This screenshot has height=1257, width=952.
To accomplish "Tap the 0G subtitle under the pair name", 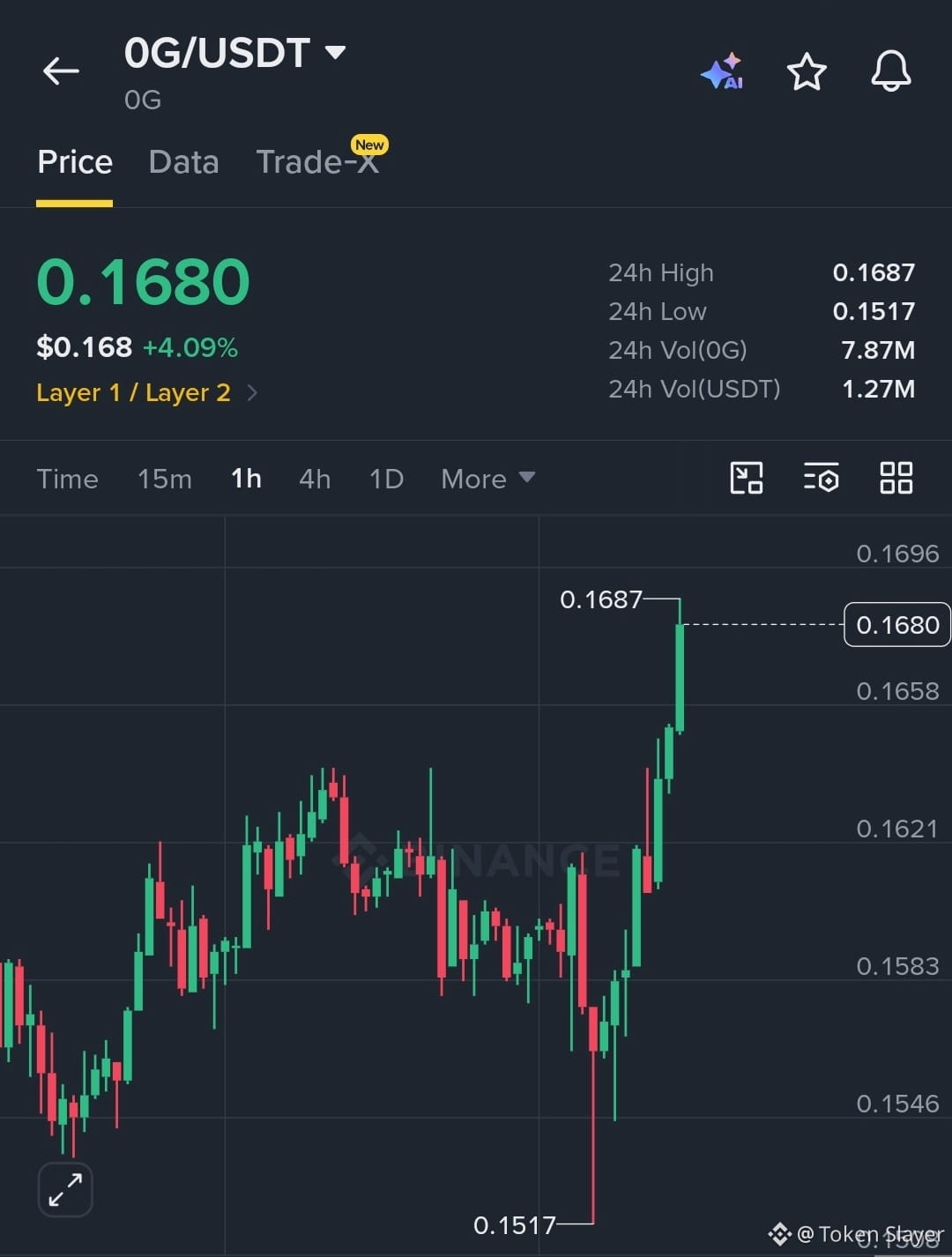I will pos(143,100).
